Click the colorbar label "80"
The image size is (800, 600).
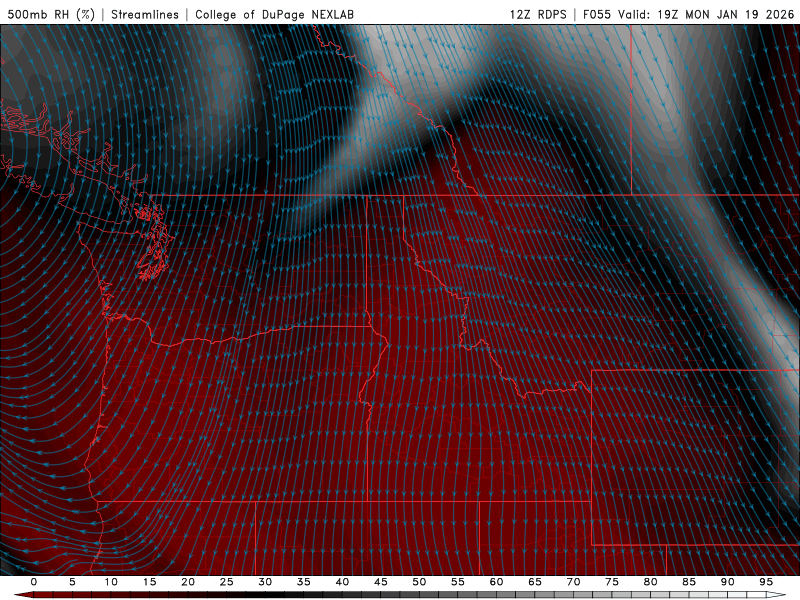pos(650,582)
